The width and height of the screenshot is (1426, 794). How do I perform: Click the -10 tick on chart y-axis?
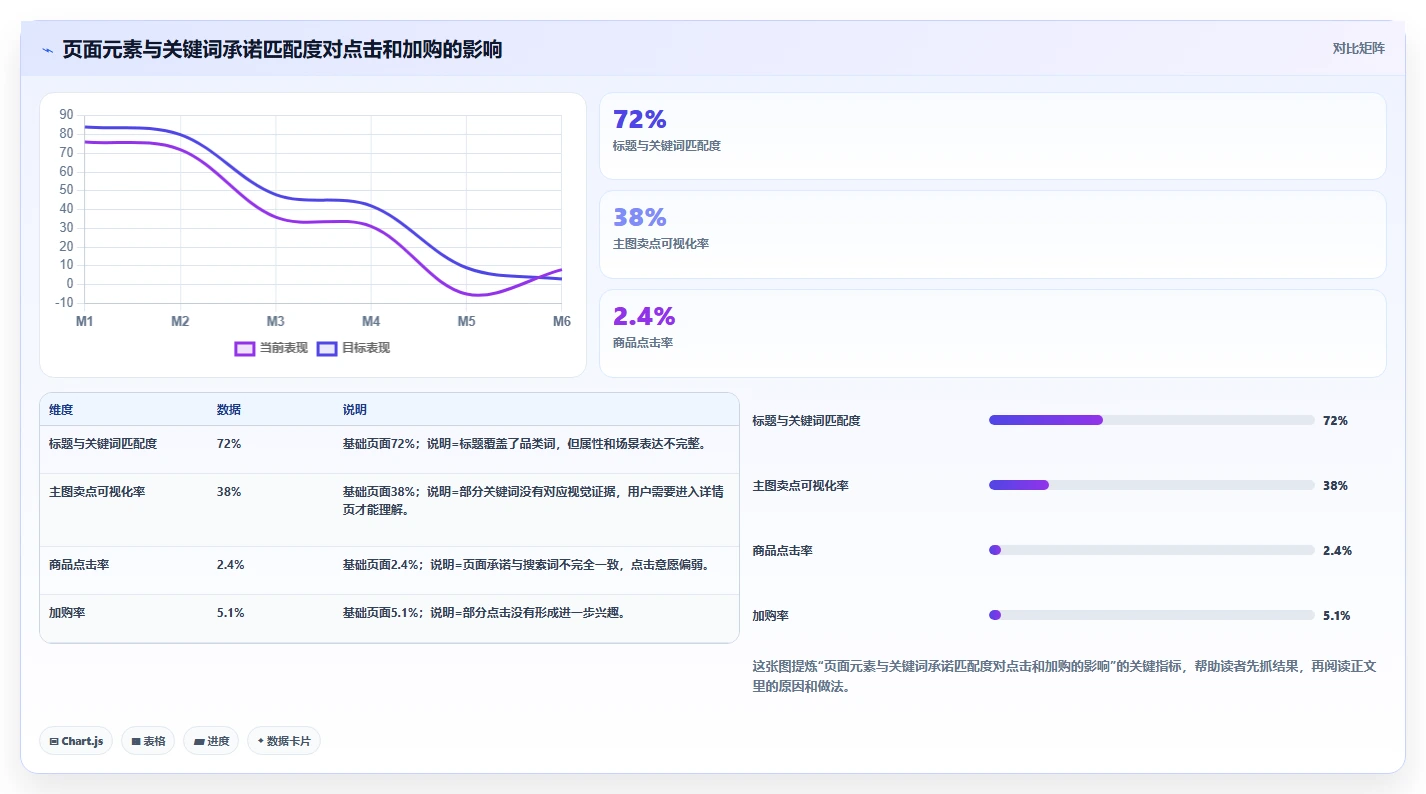[x=65, y=302]
